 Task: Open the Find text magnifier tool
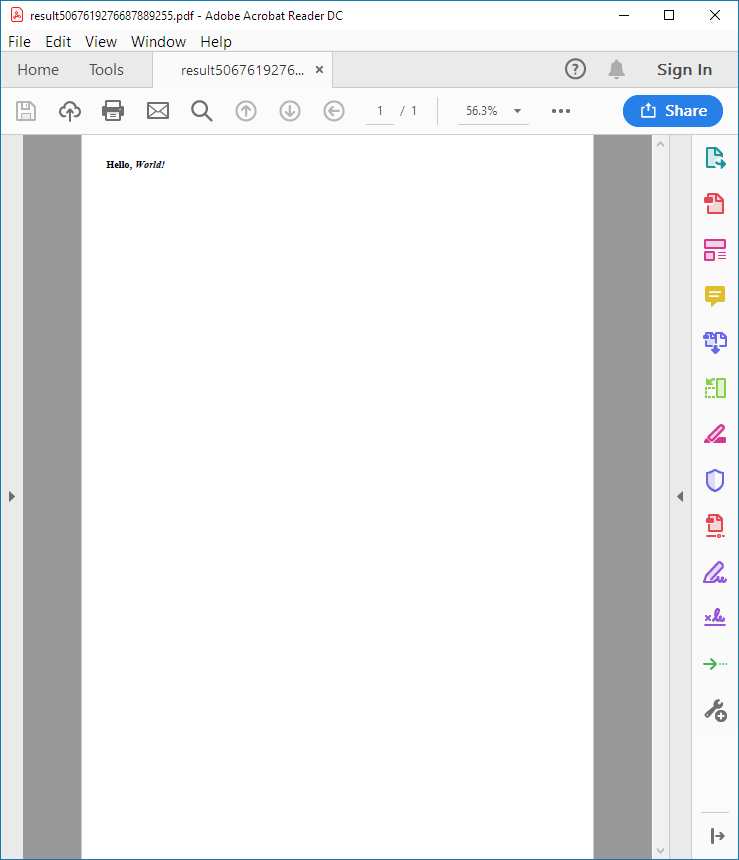[x=202, y=111]
